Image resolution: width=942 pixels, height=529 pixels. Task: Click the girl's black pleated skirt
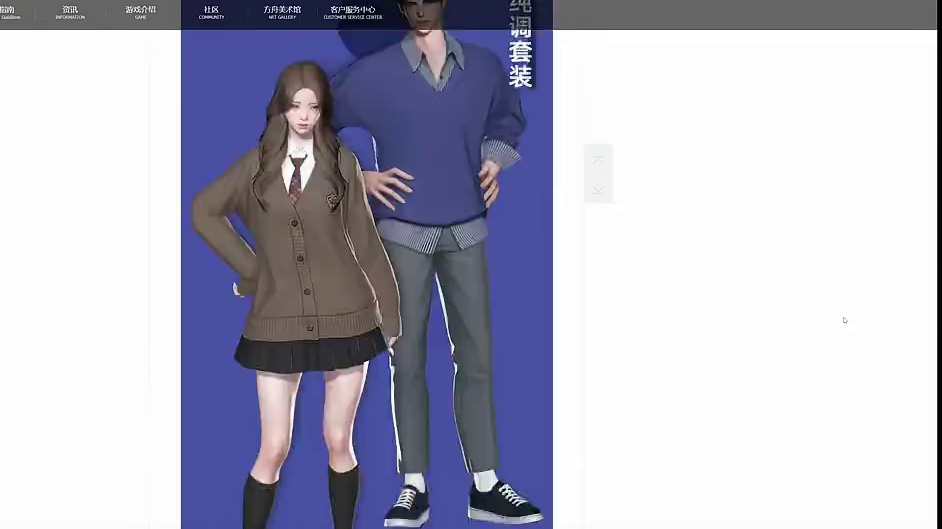coord(308,350)
